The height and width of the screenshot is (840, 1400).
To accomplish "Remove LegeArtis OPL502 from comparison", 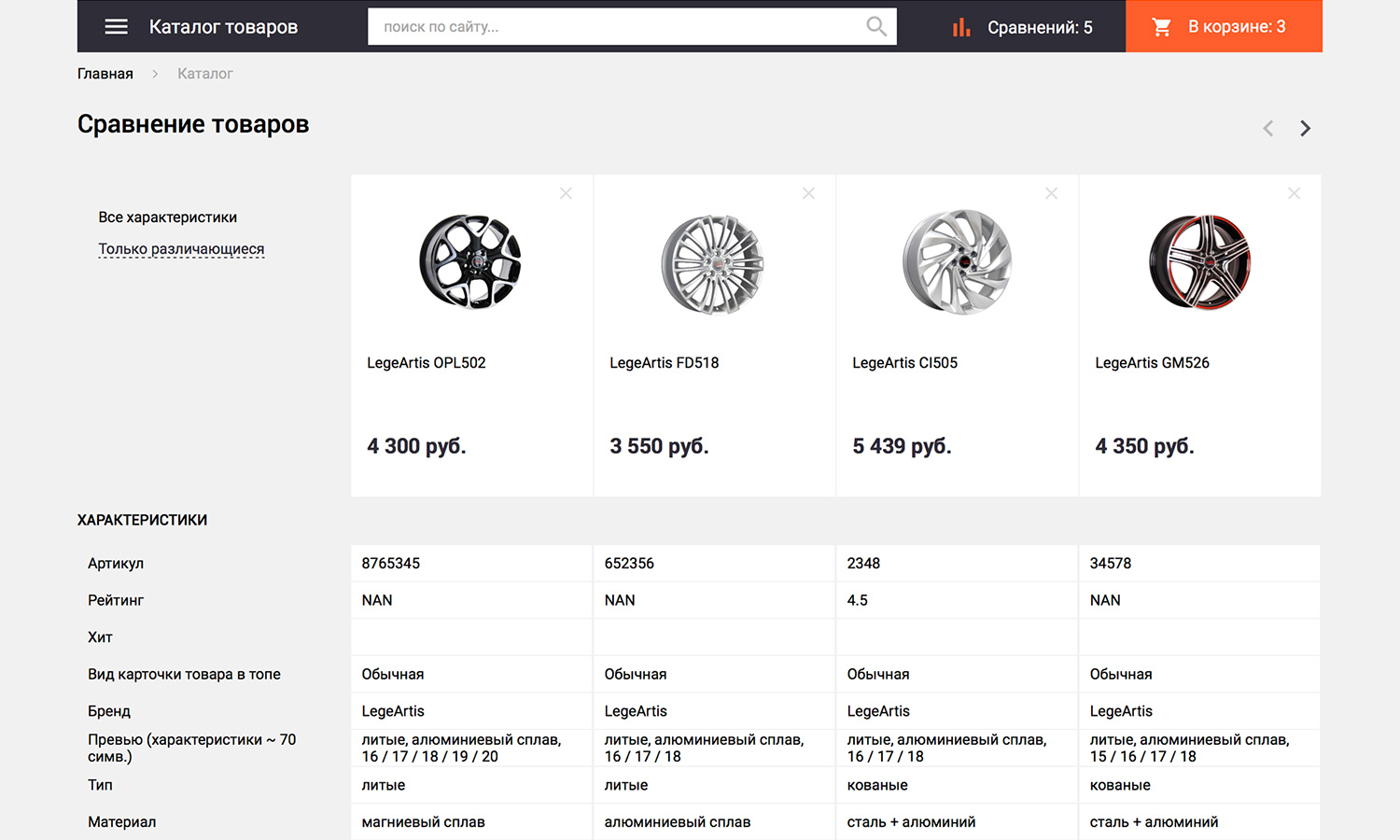I will pos(566,193).
